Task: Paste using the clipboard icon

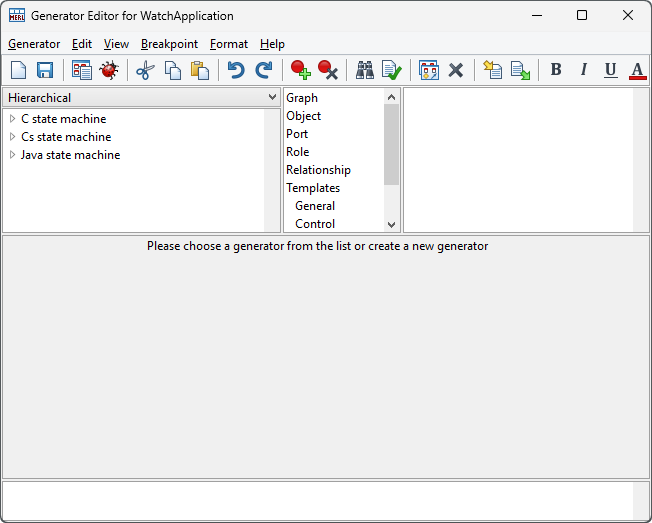Action: [200, 70]
